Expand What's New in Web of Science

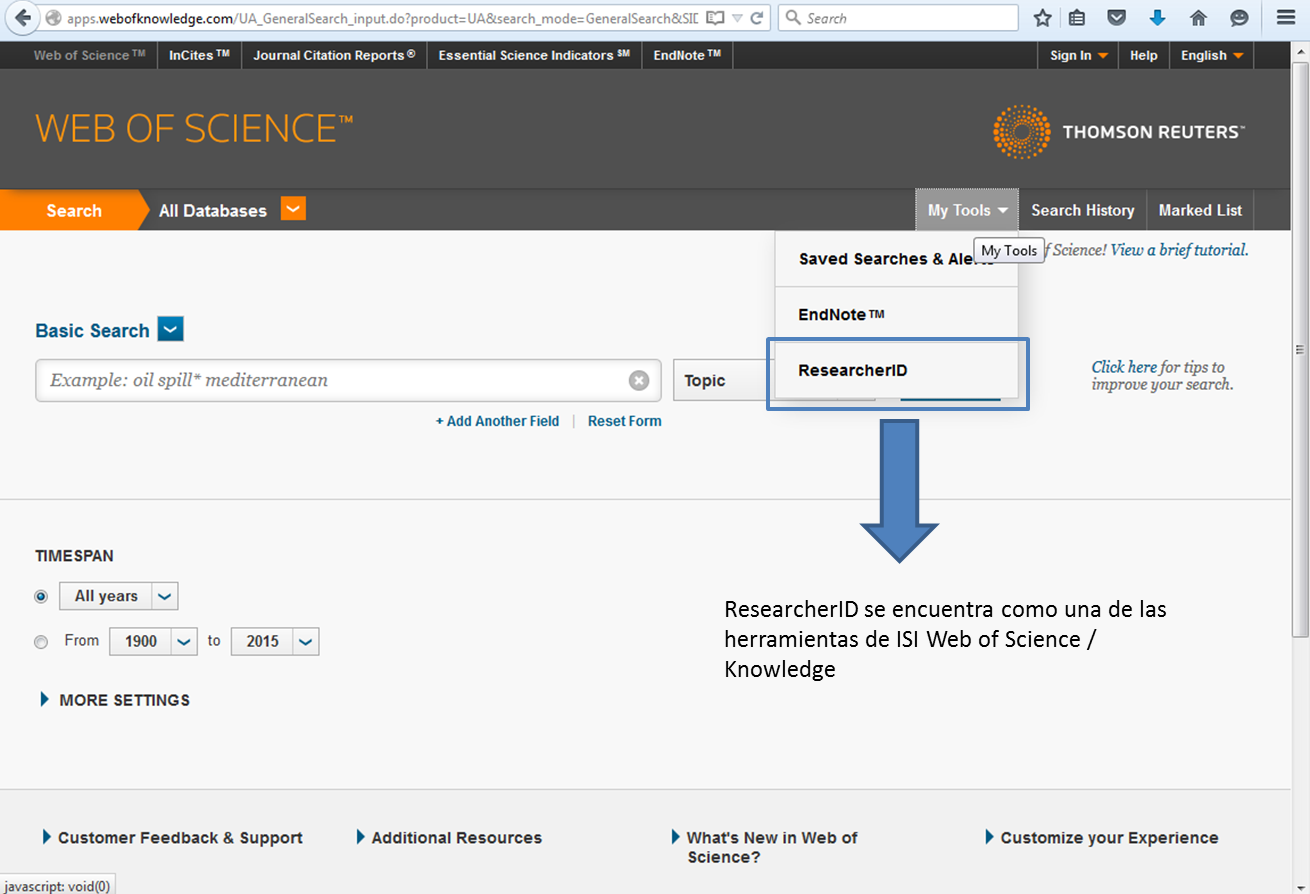click(765, 847)
